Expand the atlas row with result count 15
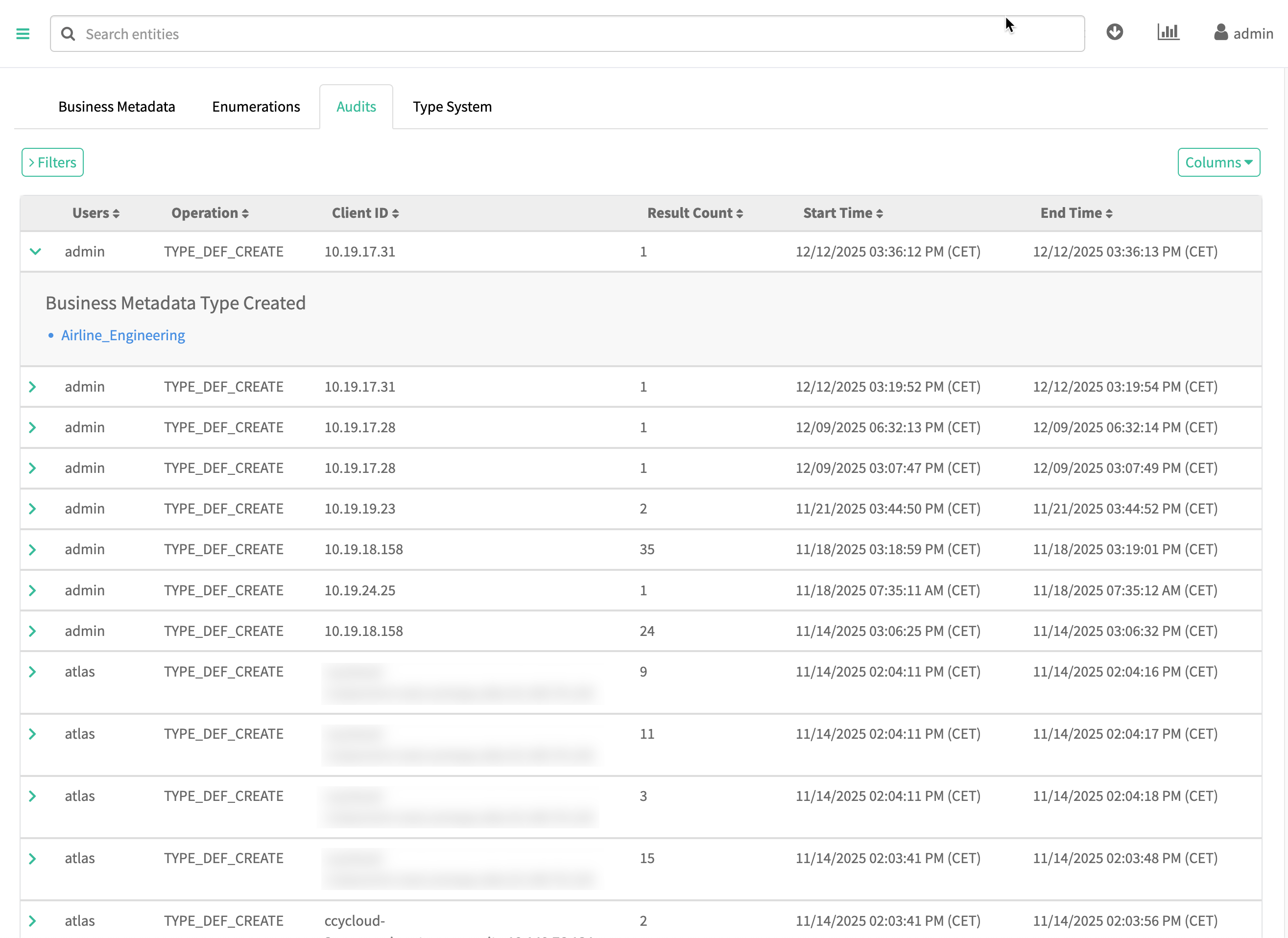1288x938 pixels. (x=33, y=859)
